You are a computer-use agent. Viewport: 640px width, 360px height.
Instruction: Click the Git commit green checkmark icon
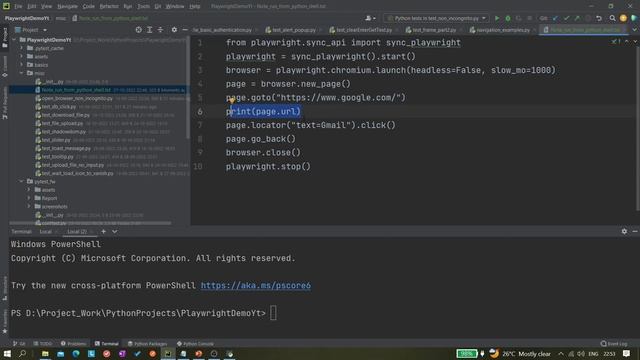pos(566,18)
